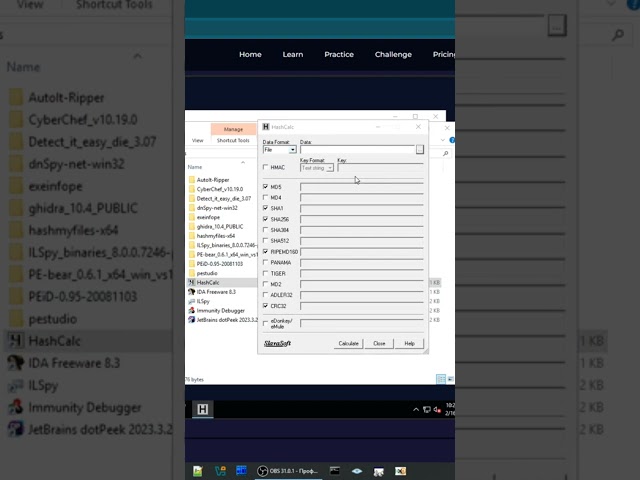Click the IDA Freeware 8.3 shortcut icon

point(191,292)
